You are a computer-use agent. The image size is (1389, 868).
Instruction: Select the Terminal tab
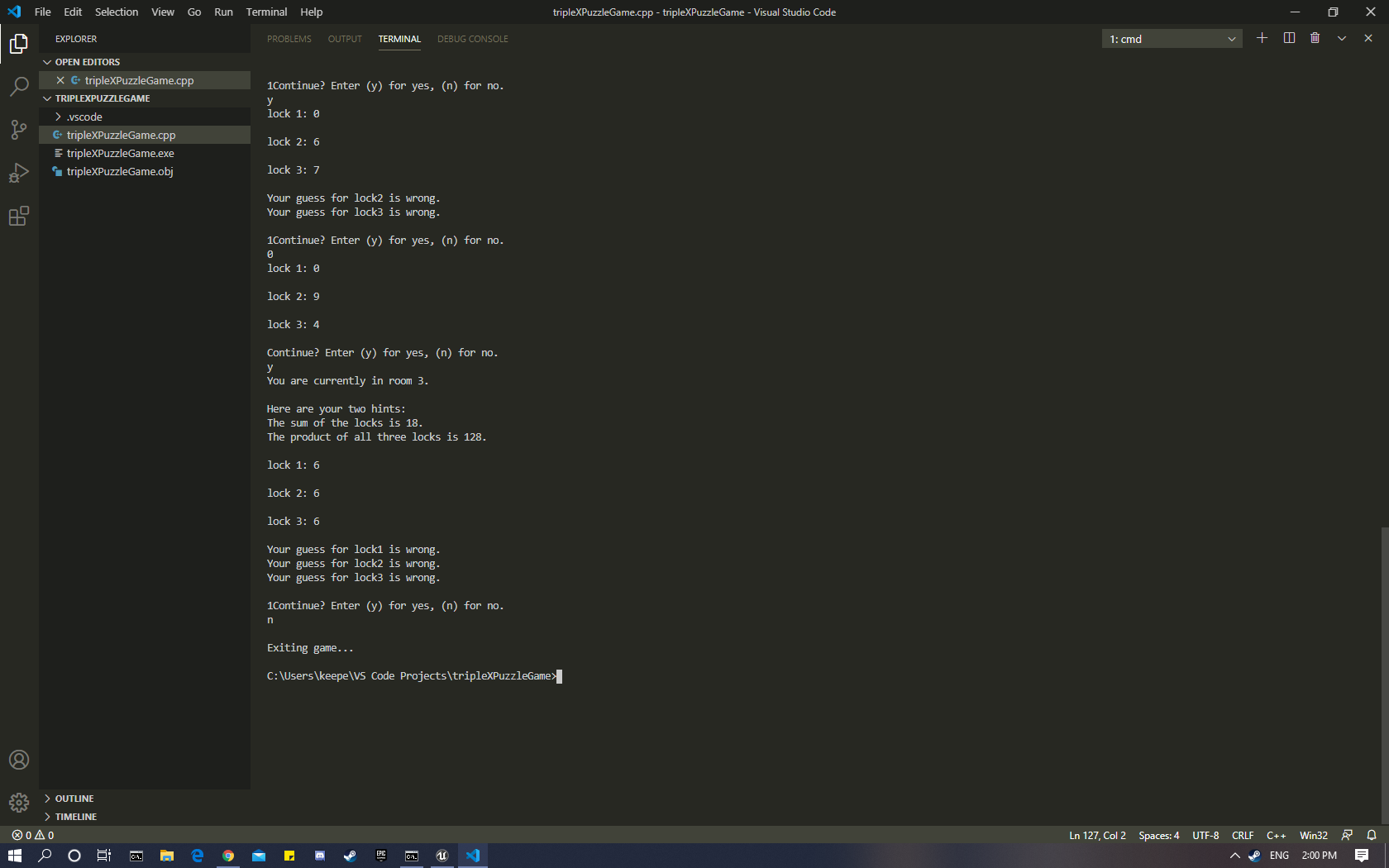point(399,39)
